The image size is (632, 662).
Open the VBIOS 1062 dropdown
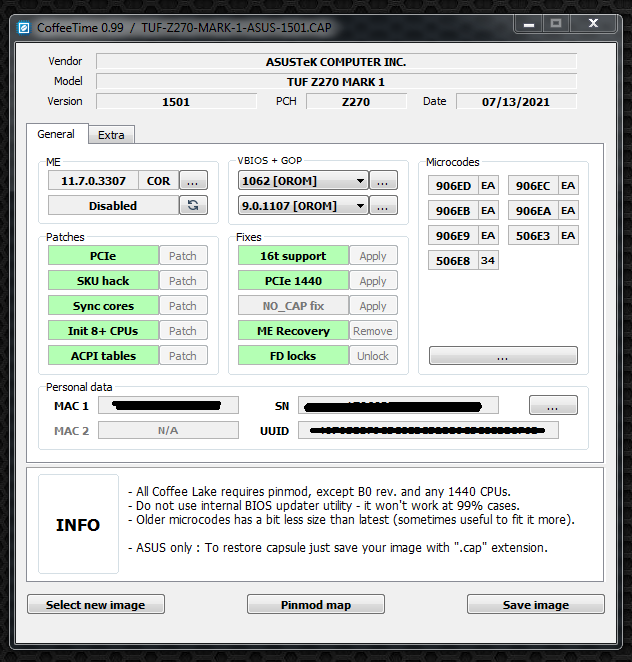303,181
